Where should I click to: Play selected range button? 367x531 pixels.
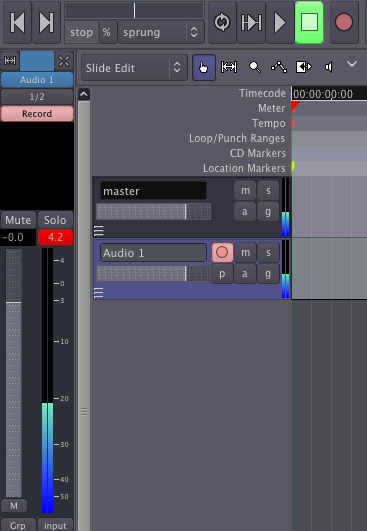coord(251,22)
